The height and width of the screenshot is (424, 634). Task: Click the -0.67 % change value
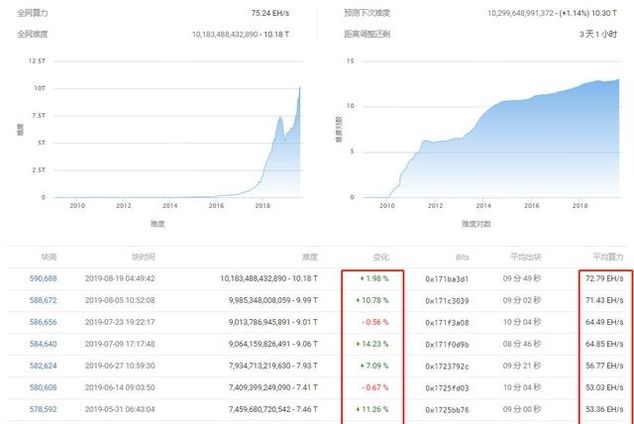(375, 388)
